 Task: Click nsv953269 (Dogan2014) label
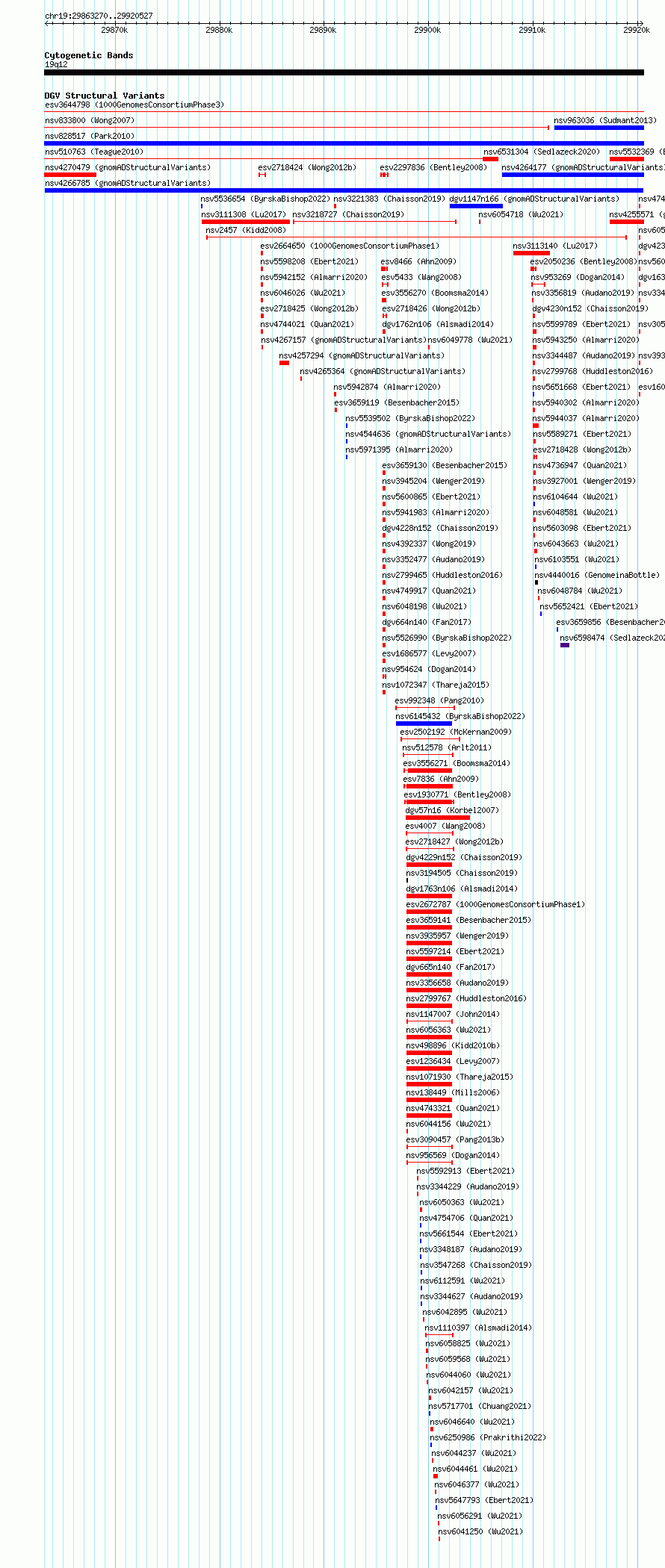click(578, 277)
